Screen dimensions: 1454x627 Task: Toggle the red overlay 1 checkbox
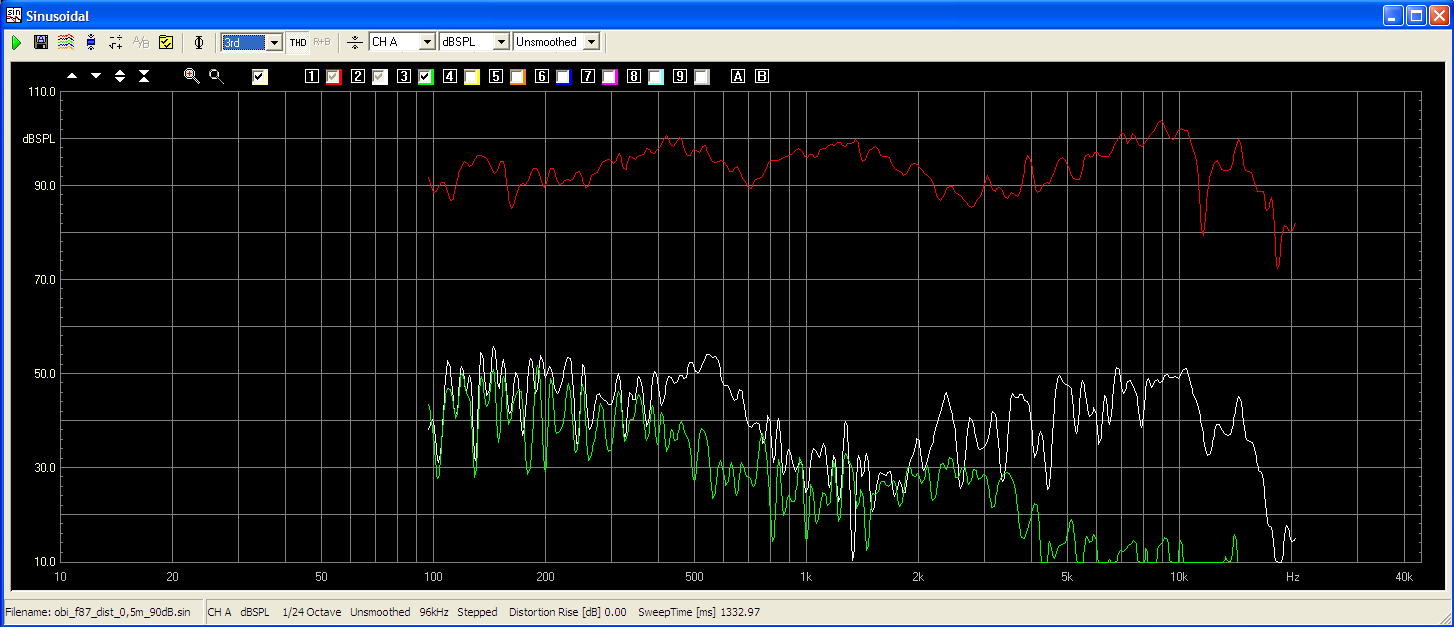334,77
